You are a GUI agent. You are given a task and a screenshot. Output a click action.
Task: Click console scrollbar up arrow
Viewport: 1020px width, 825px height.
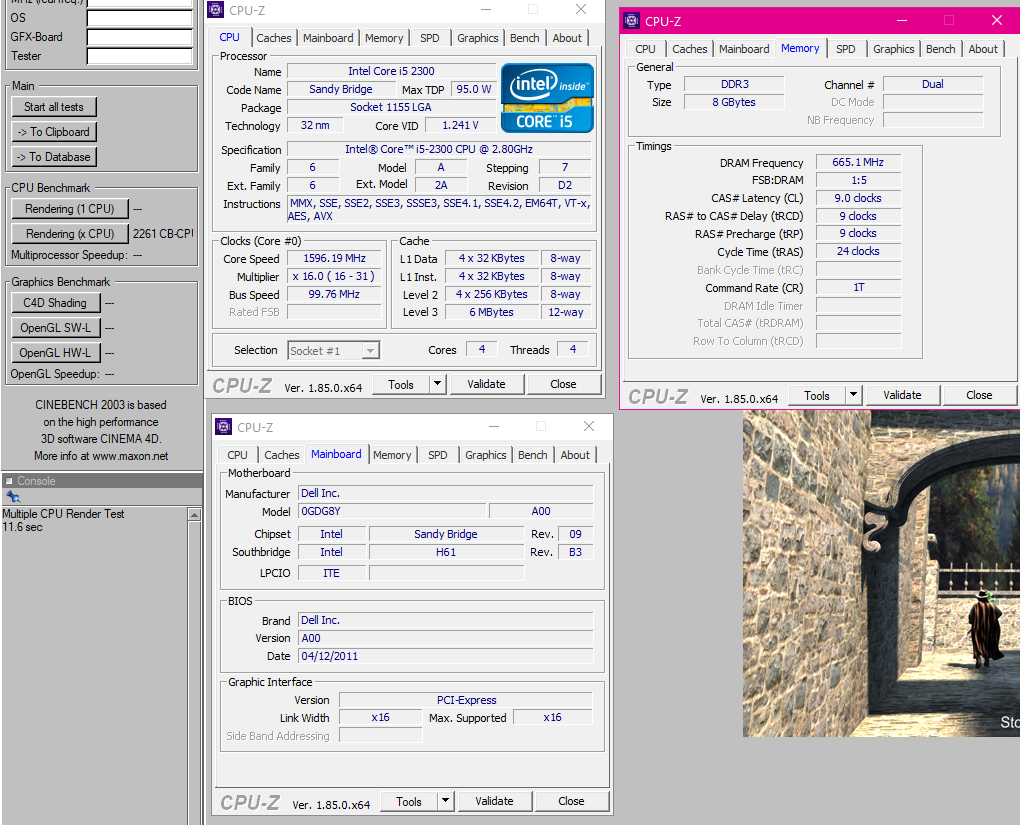pyautogui.click(x=194, y=514)
